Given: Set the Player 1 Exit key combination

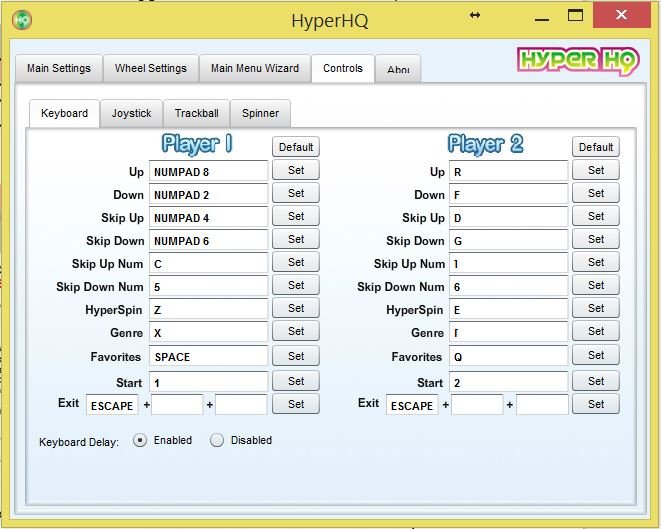Looking at the screenshot, I should pyautogui.click(x=296, y=404).
